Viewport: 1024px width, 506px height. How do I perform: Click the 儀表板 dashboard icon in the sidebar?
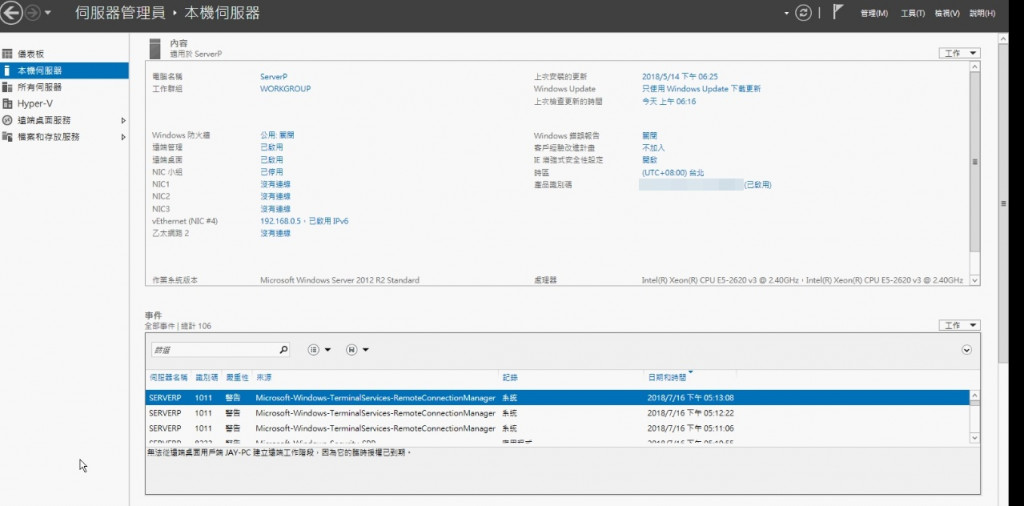[7, 54]
